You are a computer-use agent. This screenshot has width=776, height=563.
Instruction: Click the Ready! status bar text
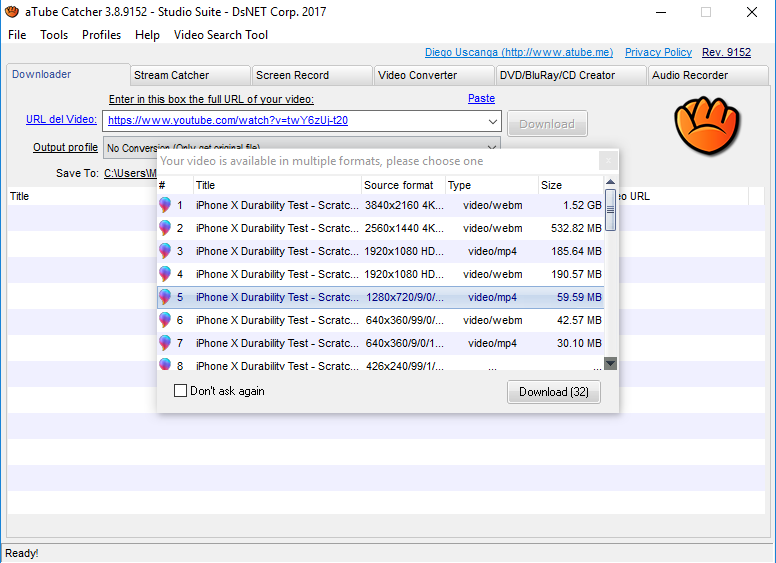click(x=21, y=553)
